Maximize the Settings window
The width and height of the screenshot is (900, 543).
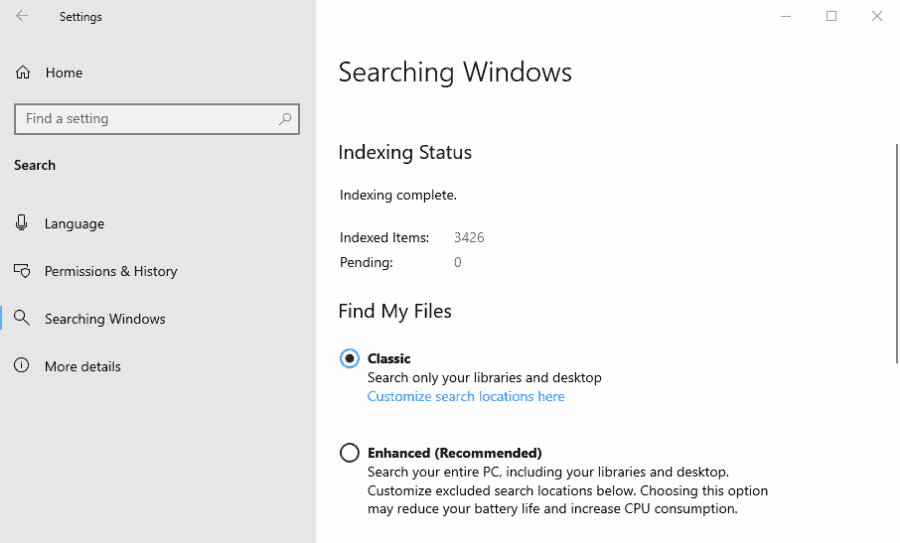click(831, 16)
